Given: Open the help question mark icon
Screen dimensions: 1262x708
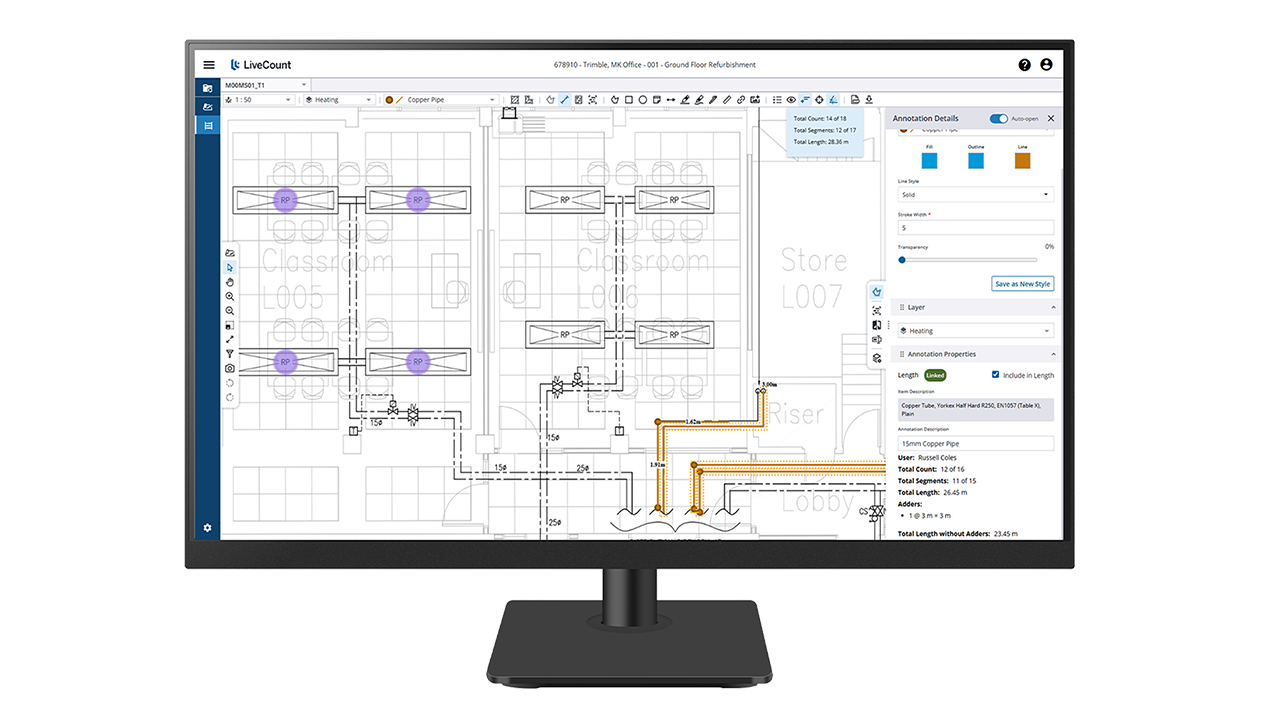Looking at the screenshot, I should pos(1024,65).
